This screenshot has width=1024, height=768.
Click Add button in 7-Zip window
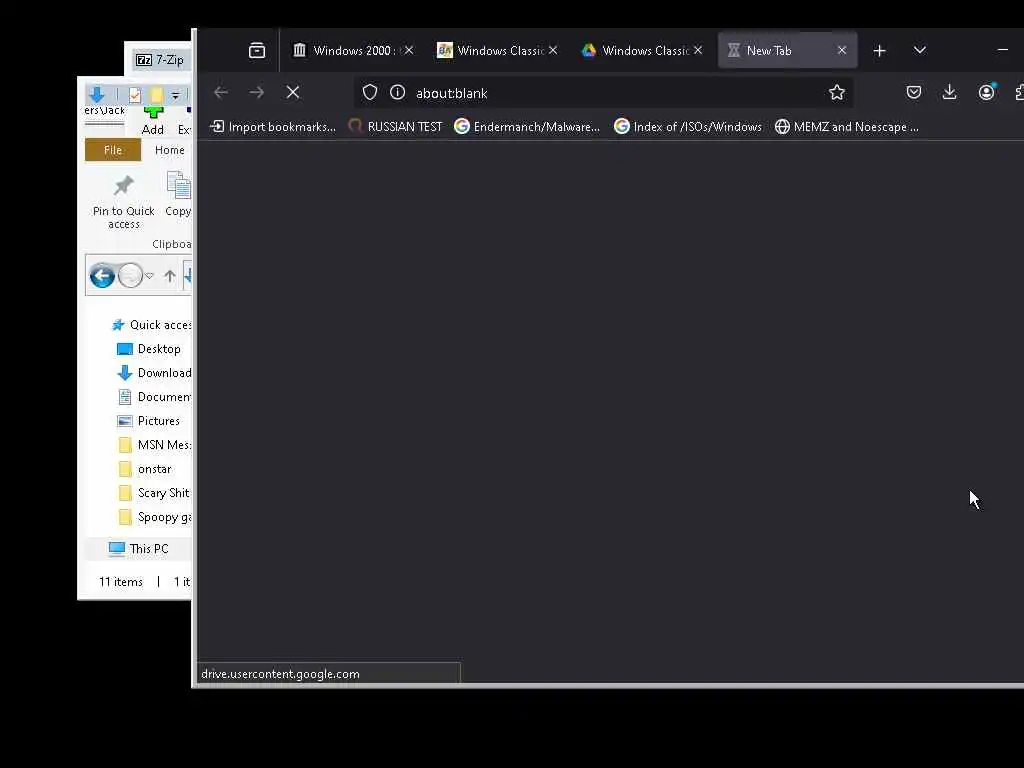click(153, 121)
